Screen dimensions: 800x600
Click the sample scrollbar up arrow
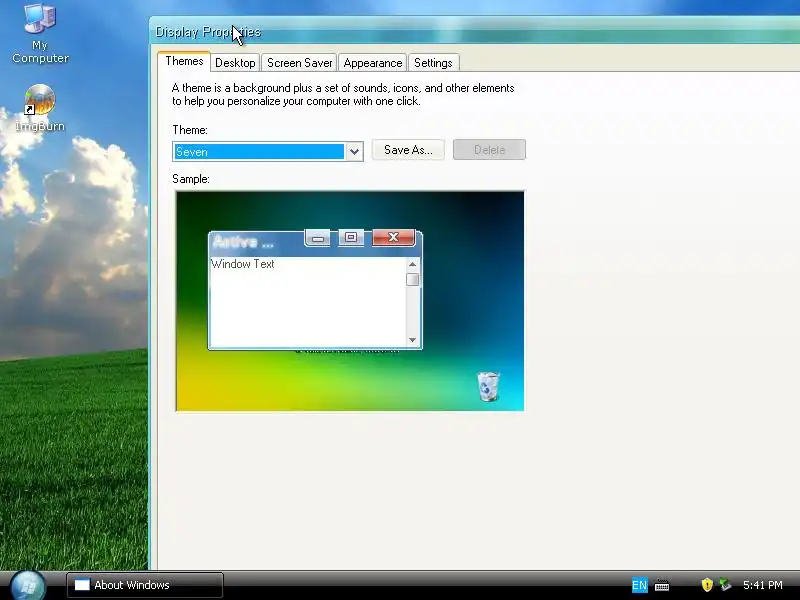pos(412,264)
